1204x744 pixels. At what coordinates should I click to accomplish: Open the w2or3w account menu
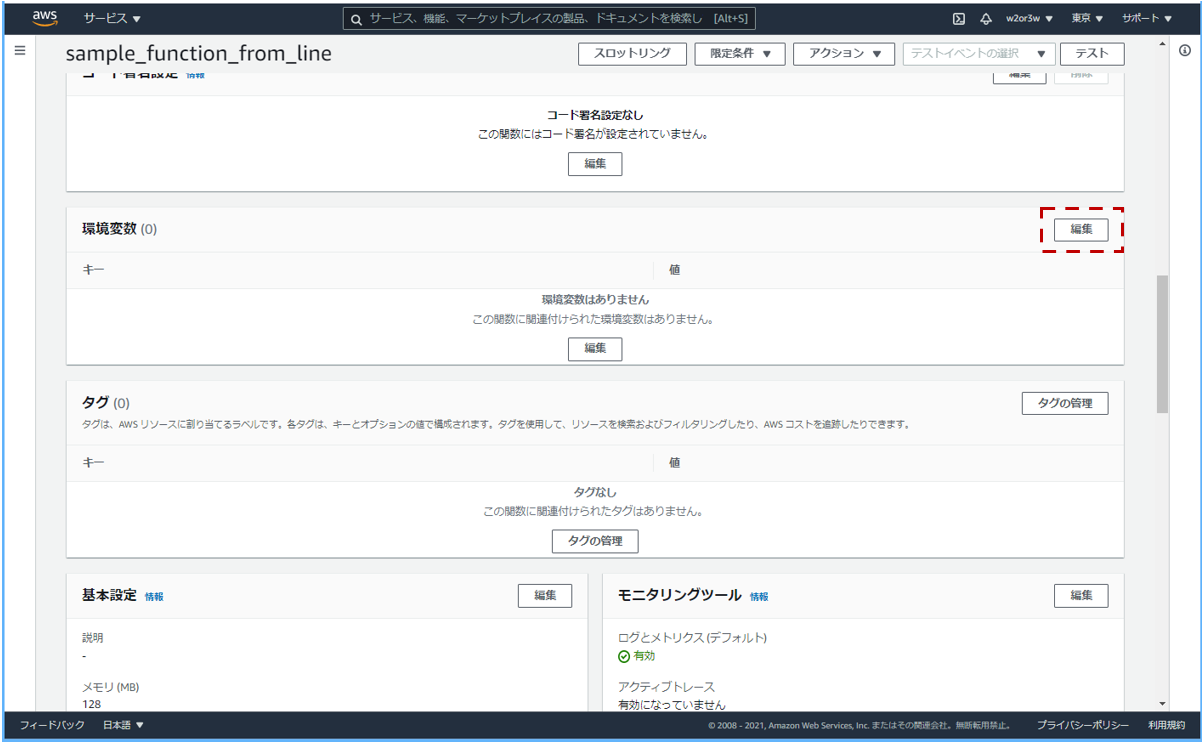pyautogui.click(x=1023, y=18)
